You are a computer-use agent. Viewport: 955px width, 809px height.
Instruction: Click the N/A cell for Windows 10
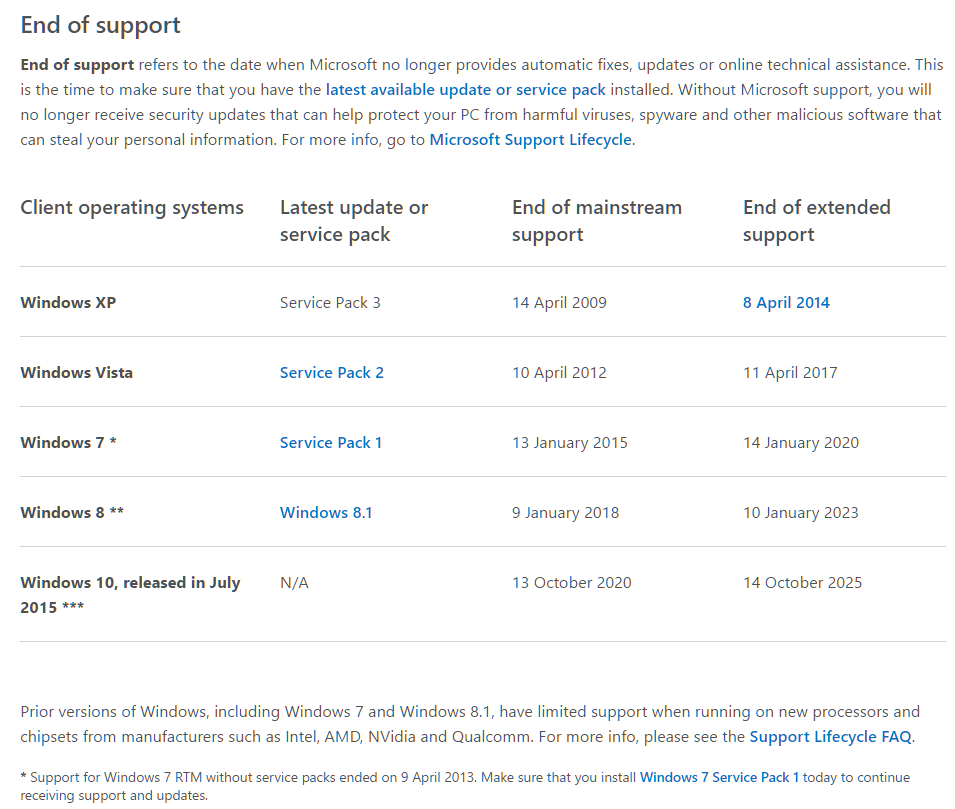[x=294, y=583]
